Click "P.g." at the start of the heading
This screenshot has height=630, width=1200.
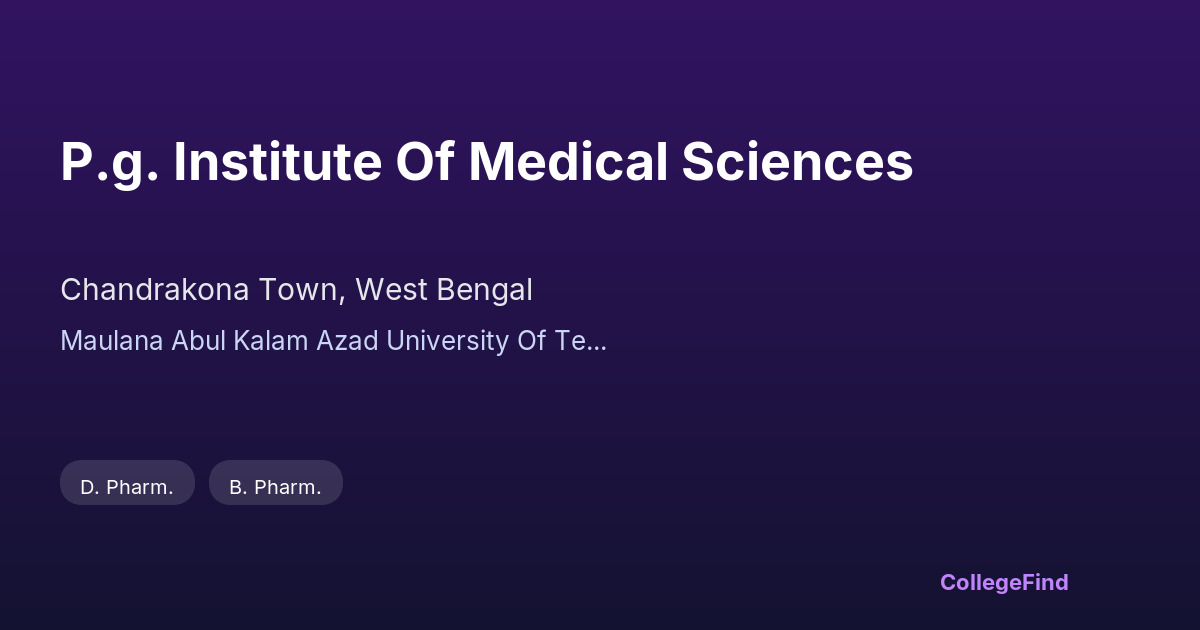[x=108, y=162]
